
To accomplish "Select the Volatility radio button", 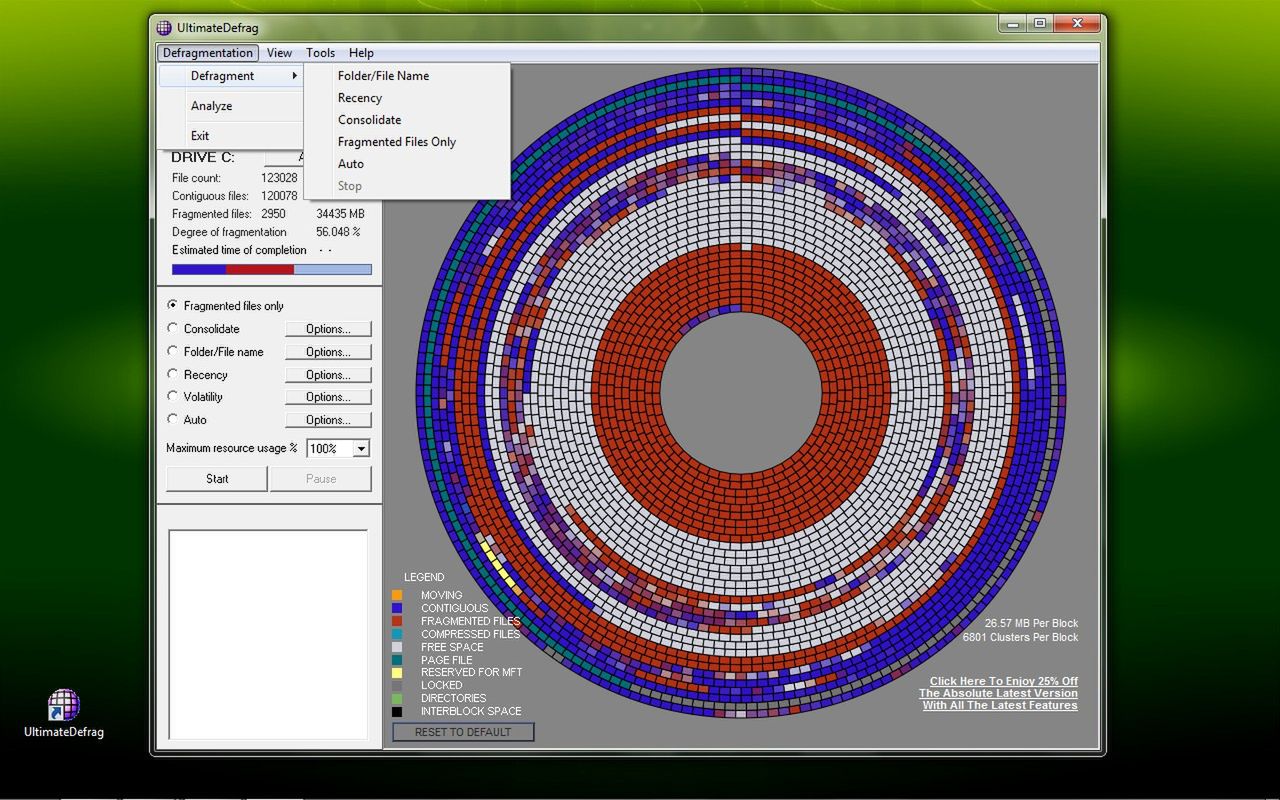I will point(173,396).
